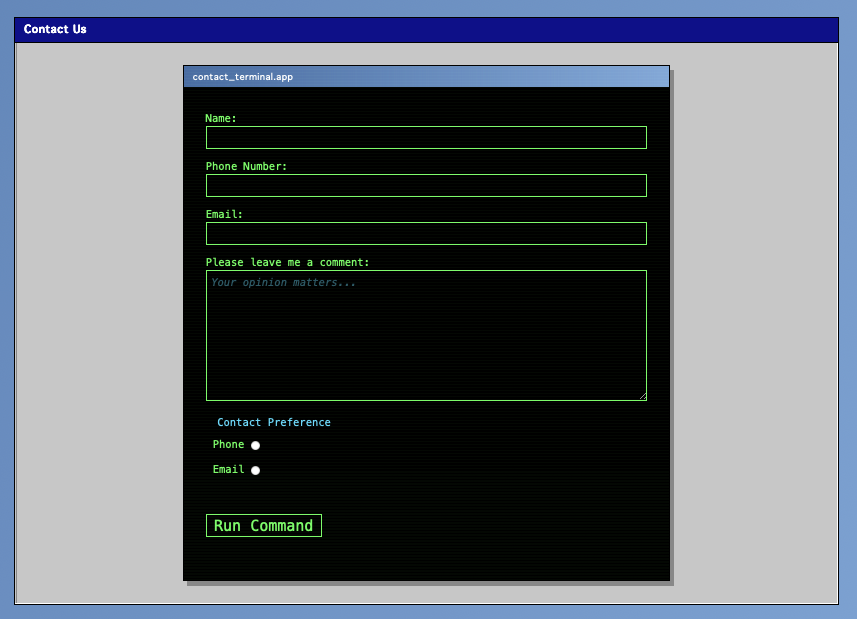
Task: Click the 'Email:' label above its input
Action: (224, 215)
